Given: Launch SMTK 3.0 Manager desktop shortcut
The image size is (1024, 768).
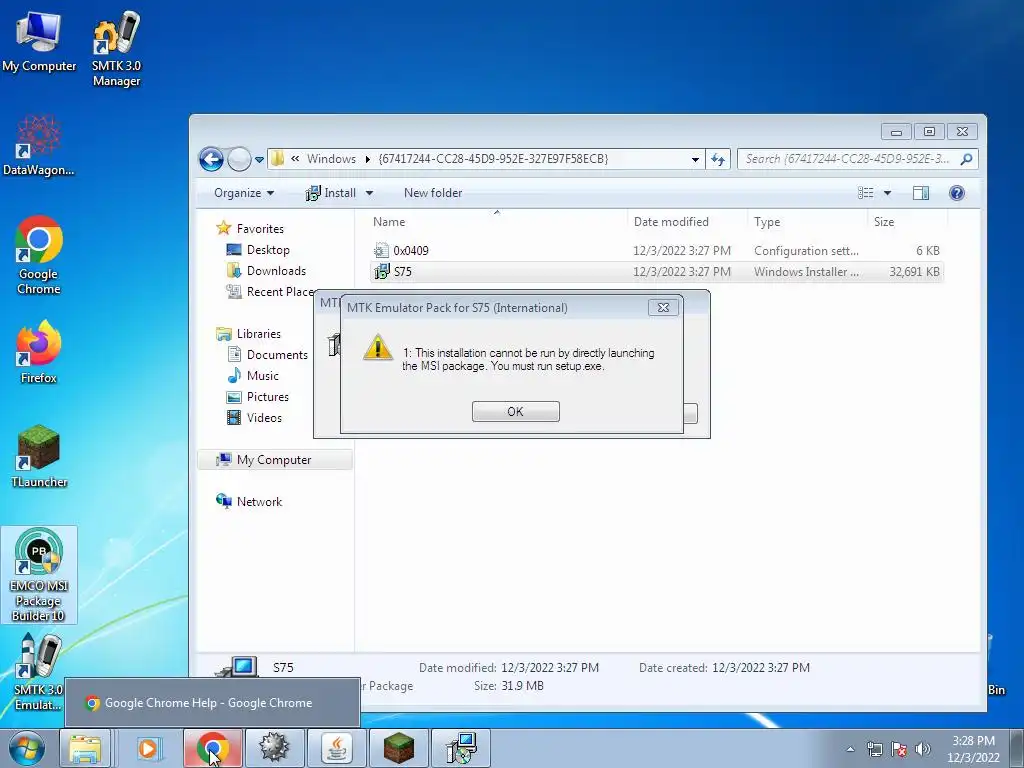Looking at the screenshot, I should (x=116, y=48).
